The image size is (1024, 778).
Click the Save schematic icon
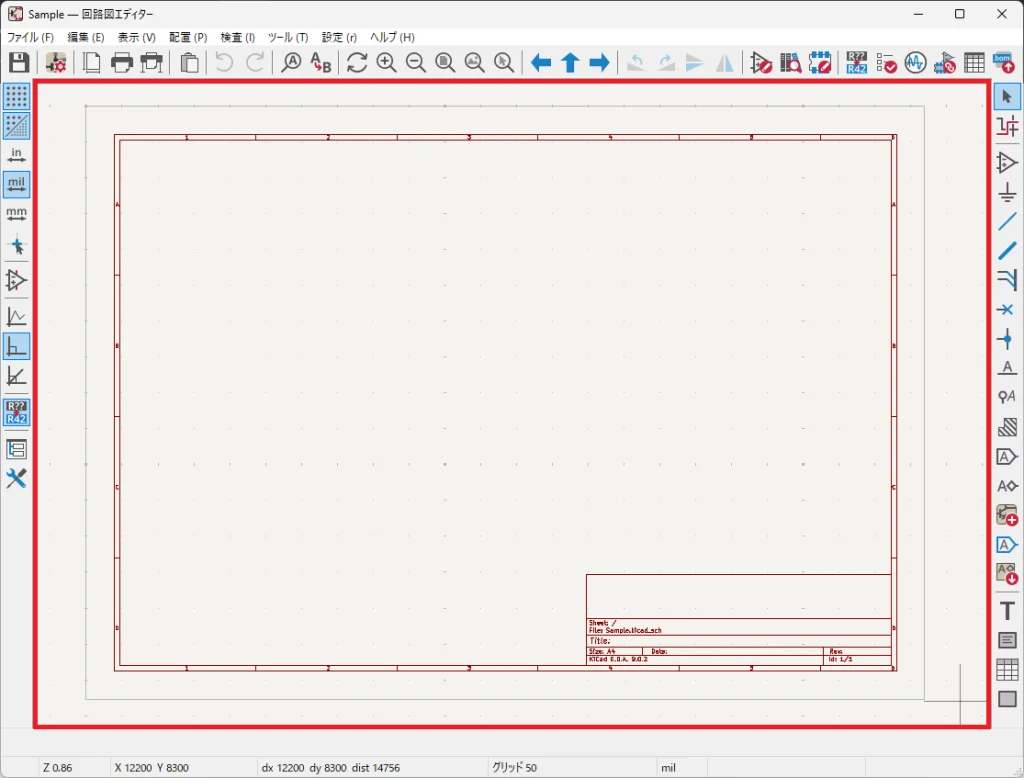click(18, 63)
